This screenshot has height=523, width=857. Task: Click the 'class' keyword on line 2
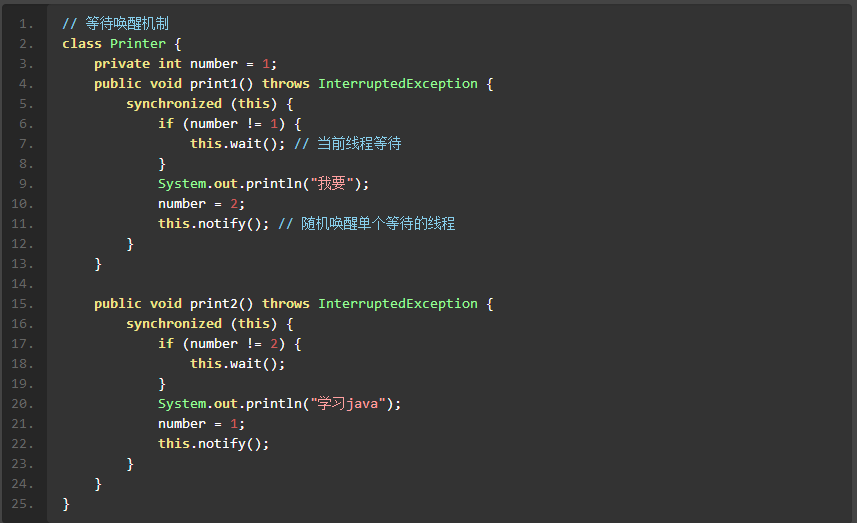pyautogui.click(x=82, y=44)
